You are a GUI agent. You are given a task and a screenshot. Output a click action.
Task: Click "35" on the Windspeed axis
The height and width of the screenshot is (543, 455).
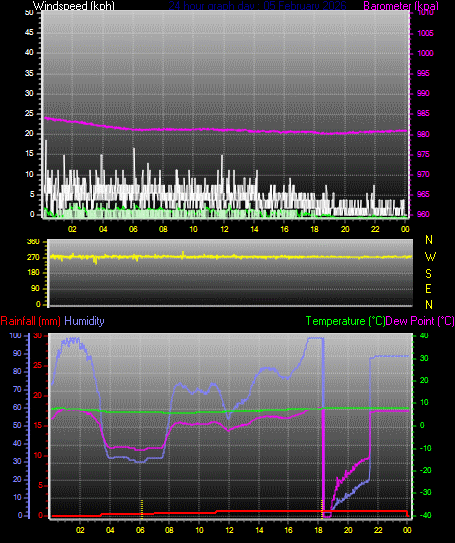click(x=29, y=73)
